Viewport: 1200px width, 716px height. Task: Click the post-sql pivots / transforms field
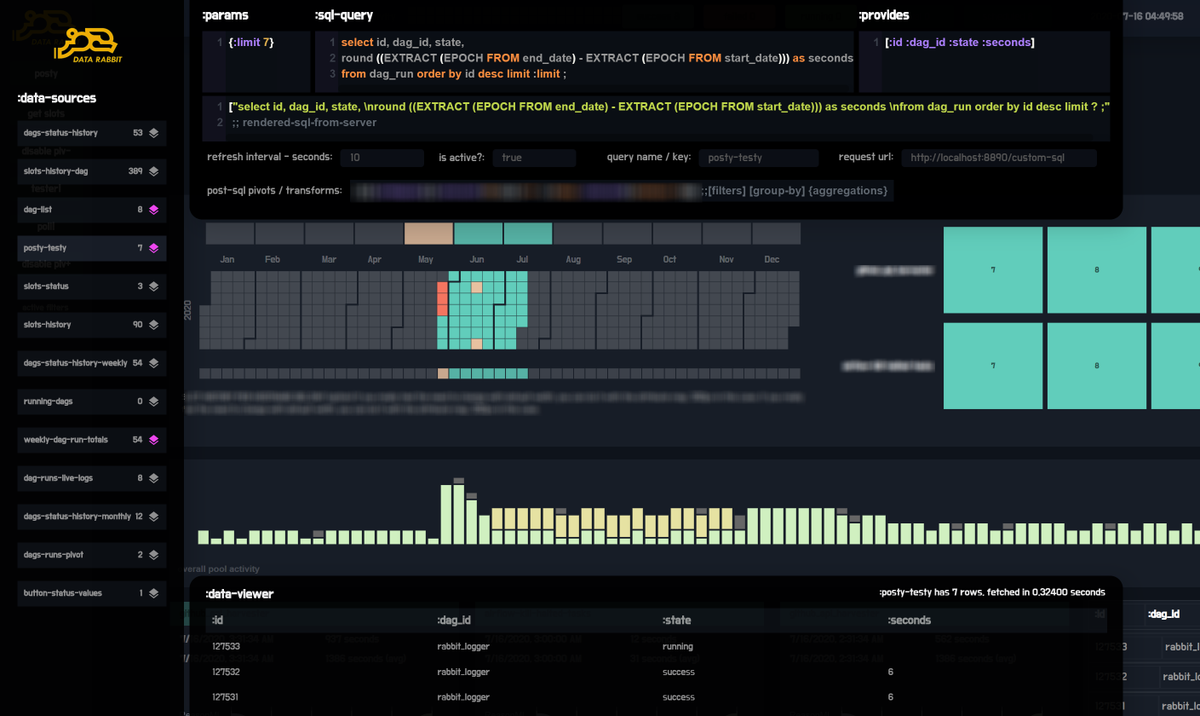click(622, 190)
